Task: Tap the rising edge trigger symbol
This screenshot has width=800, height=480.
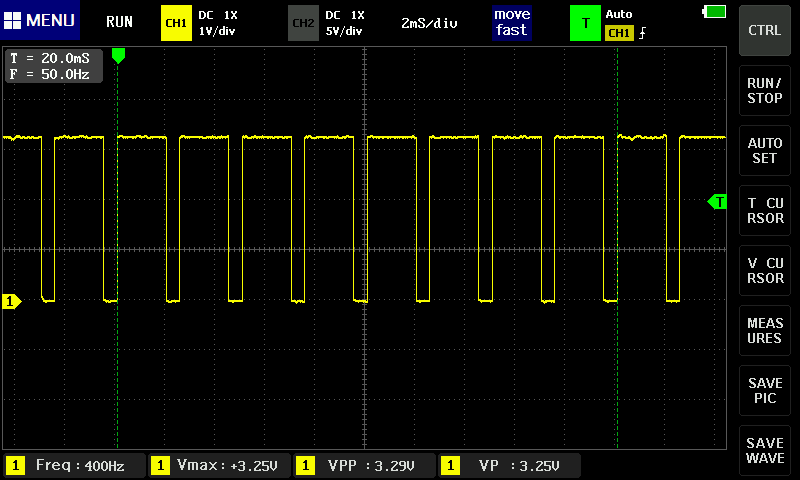Action: (x=642, y=33)
